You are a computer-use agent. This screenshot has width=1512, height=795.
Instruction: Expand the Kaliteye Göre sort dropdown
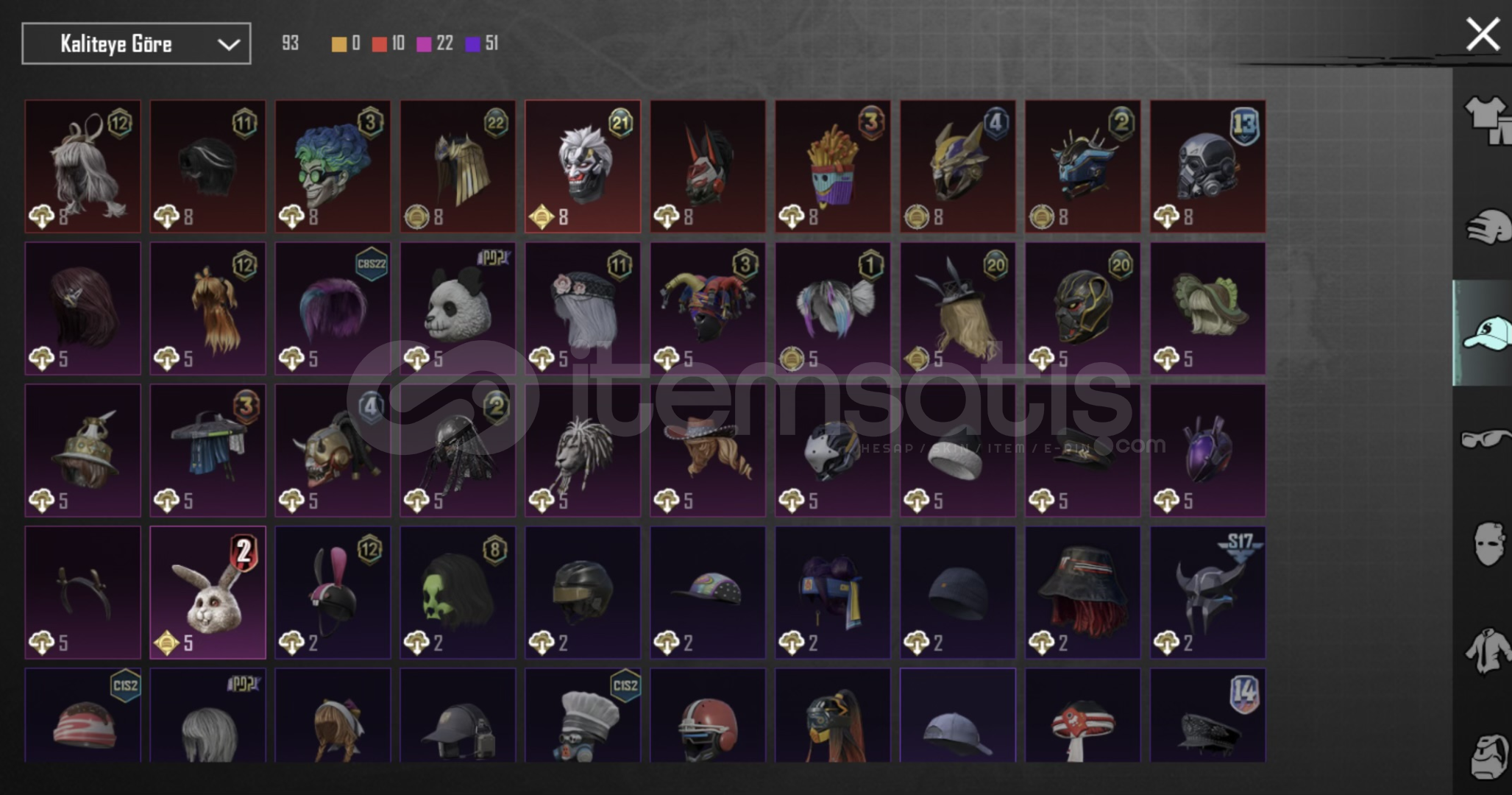(x=136, y=43)
